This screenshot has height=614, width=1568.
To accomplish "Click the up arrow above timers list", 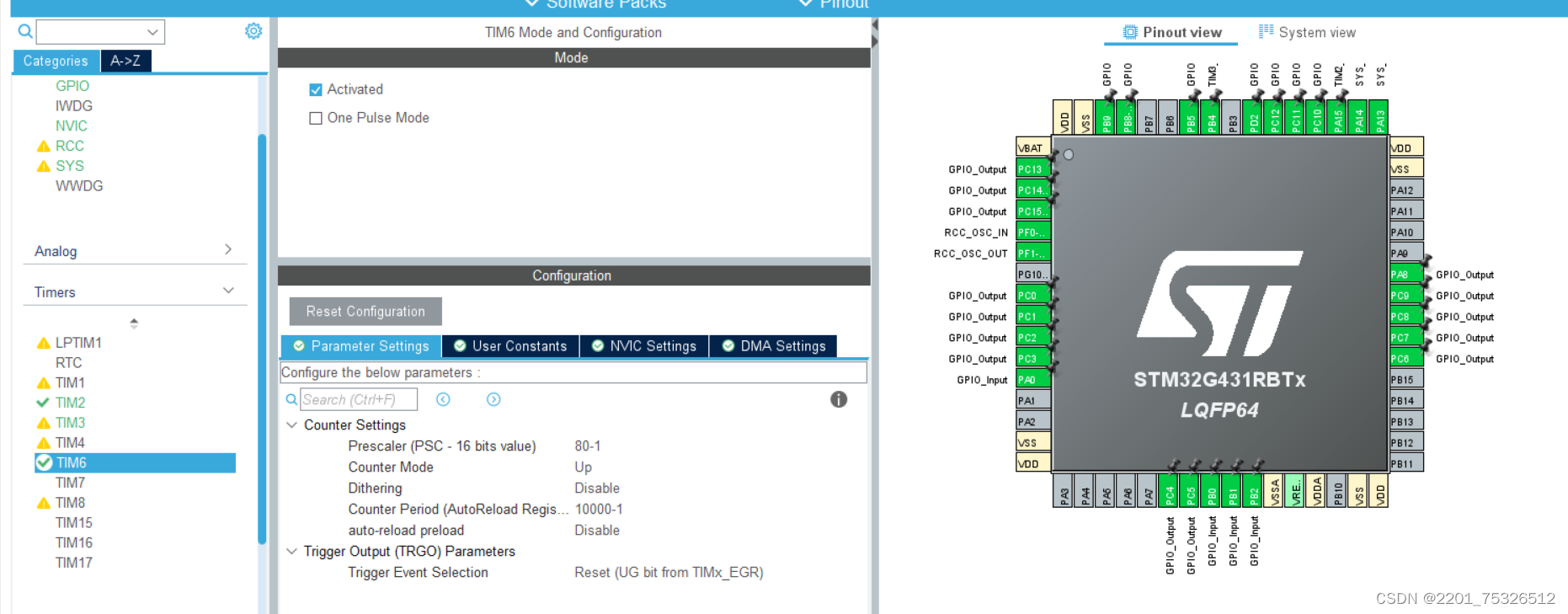I will [x=134, y=323].
